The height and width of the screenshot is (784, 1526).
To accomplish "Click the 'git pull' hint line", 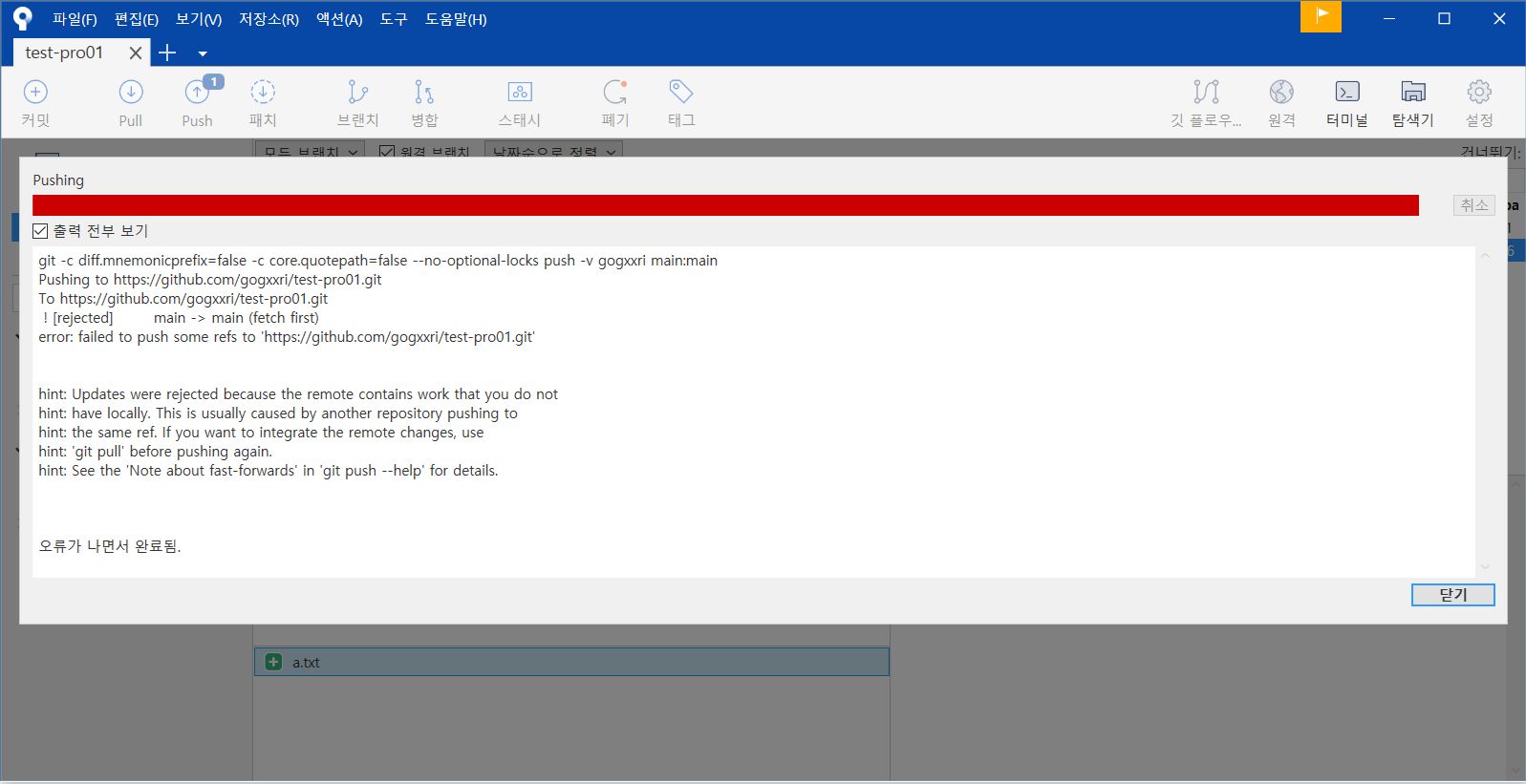I will (156, 452).
